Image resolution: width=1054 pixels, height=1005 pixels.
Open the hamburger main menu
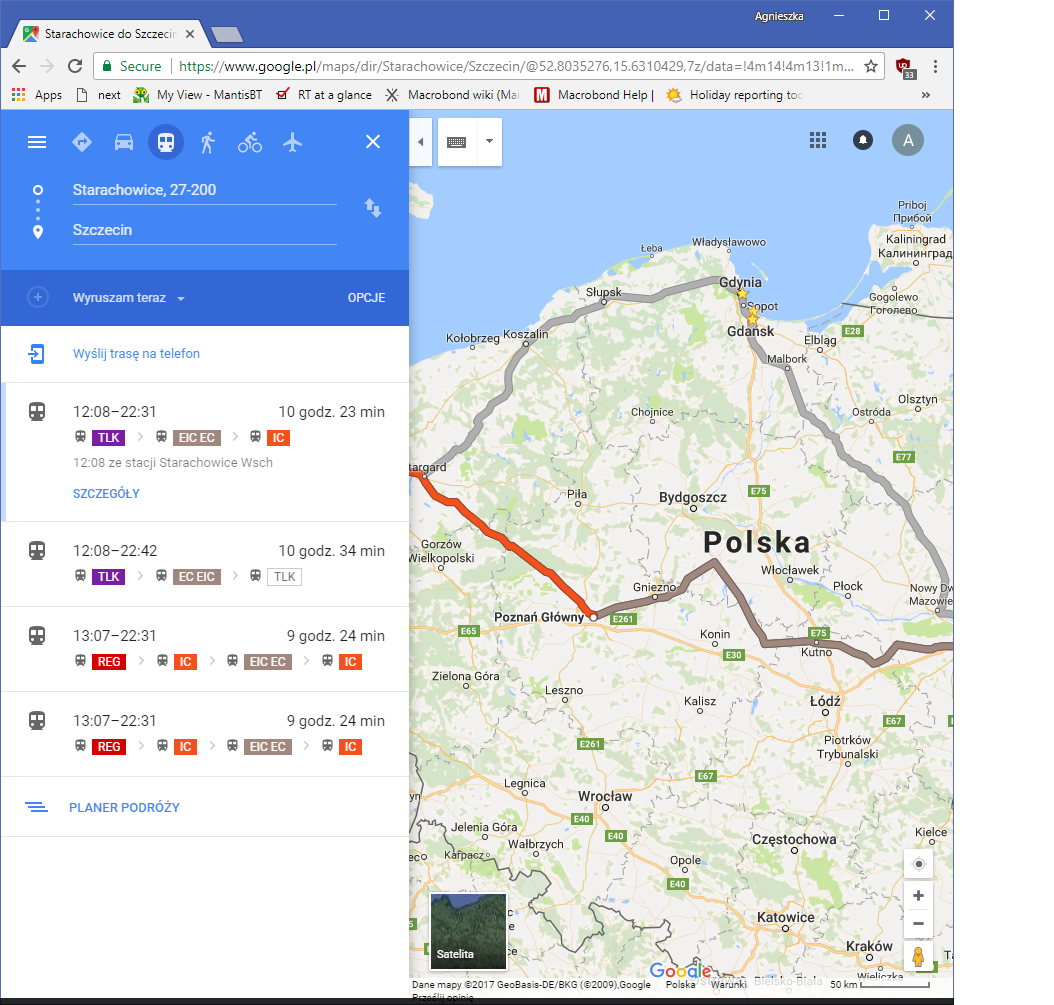point(37,142)
